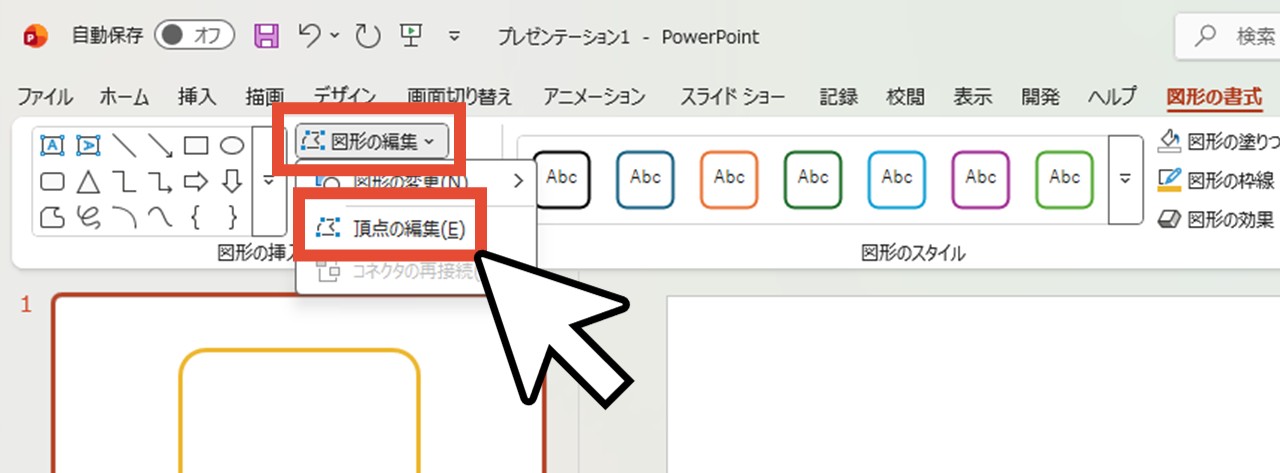Select the isosceles triangle shape
The image size is (1280, 473).
[x=88, y=181]
